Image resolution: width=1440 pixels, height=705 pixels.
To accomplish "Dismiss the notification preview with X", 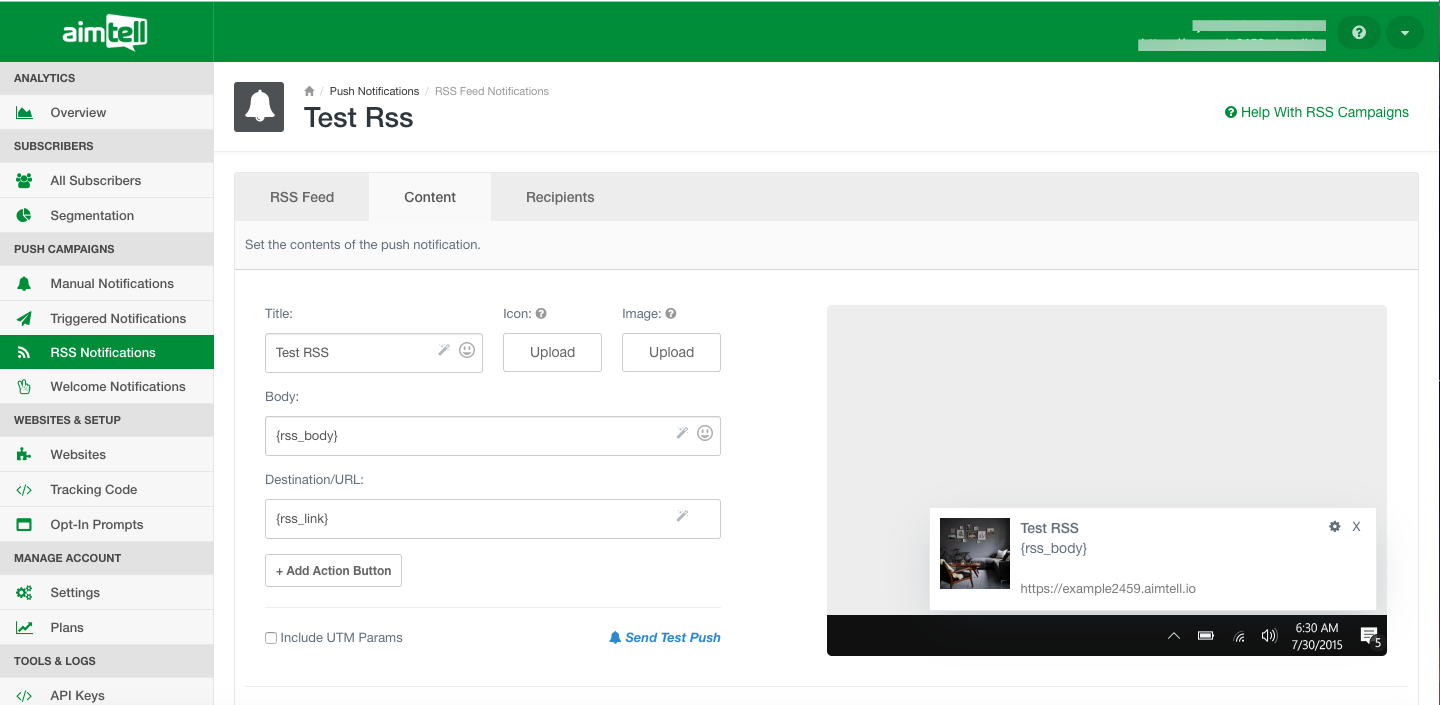I will 1356,526.
